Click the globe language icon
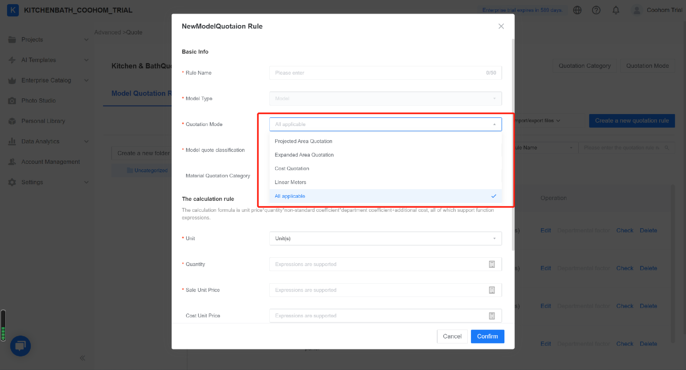 pyautogui.click(x=577, y=10)
